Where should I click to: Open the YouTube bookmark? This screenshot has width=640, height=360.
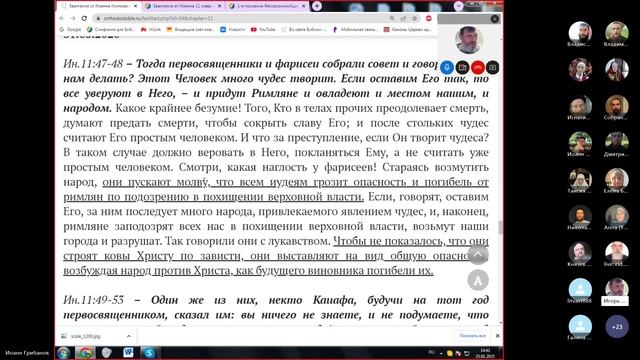coord(263,29)
